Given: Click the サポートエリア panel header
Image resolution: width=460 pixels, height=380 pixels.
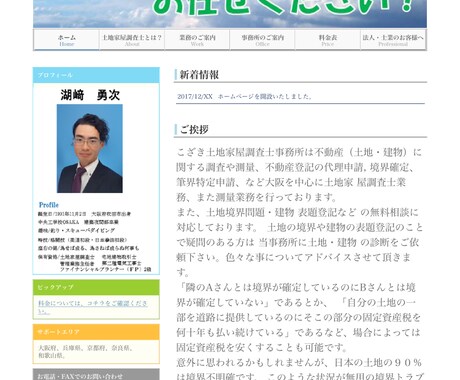Looking at the screenshot, I should point(96,332).
